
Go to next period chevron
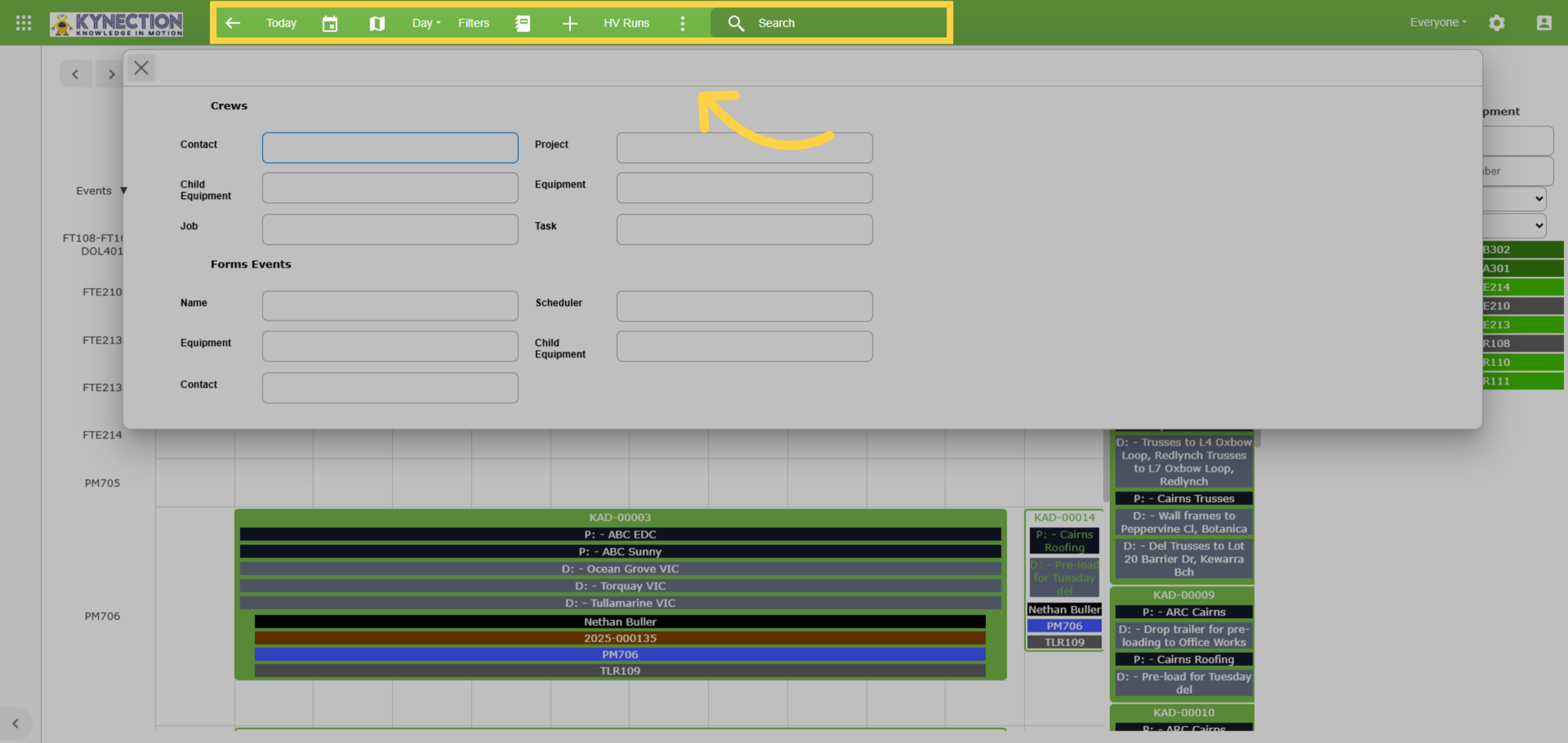click(x=111, y=74)
